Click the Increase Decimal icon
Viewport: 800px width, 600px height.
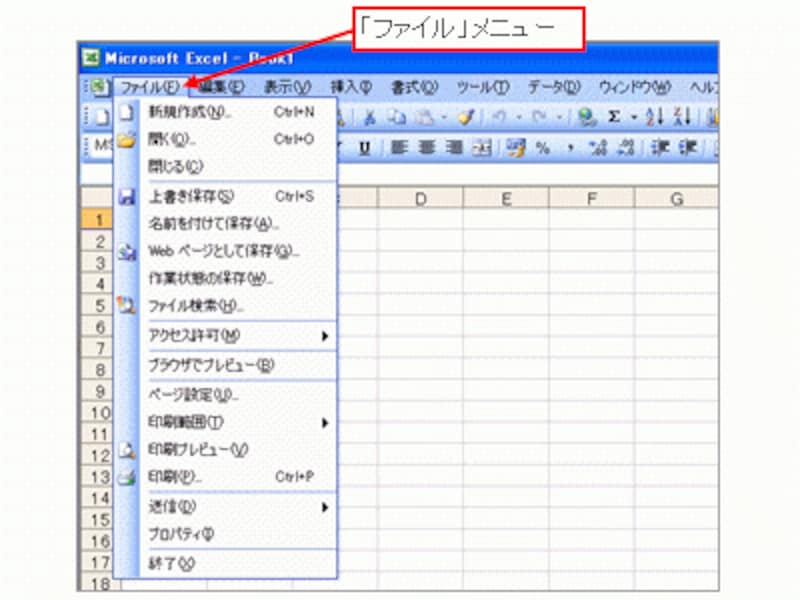598,148
